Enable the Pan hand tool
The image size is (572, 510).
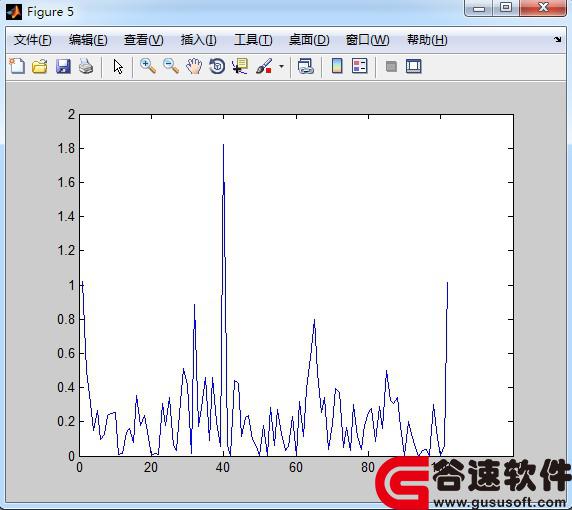(194, 66)
